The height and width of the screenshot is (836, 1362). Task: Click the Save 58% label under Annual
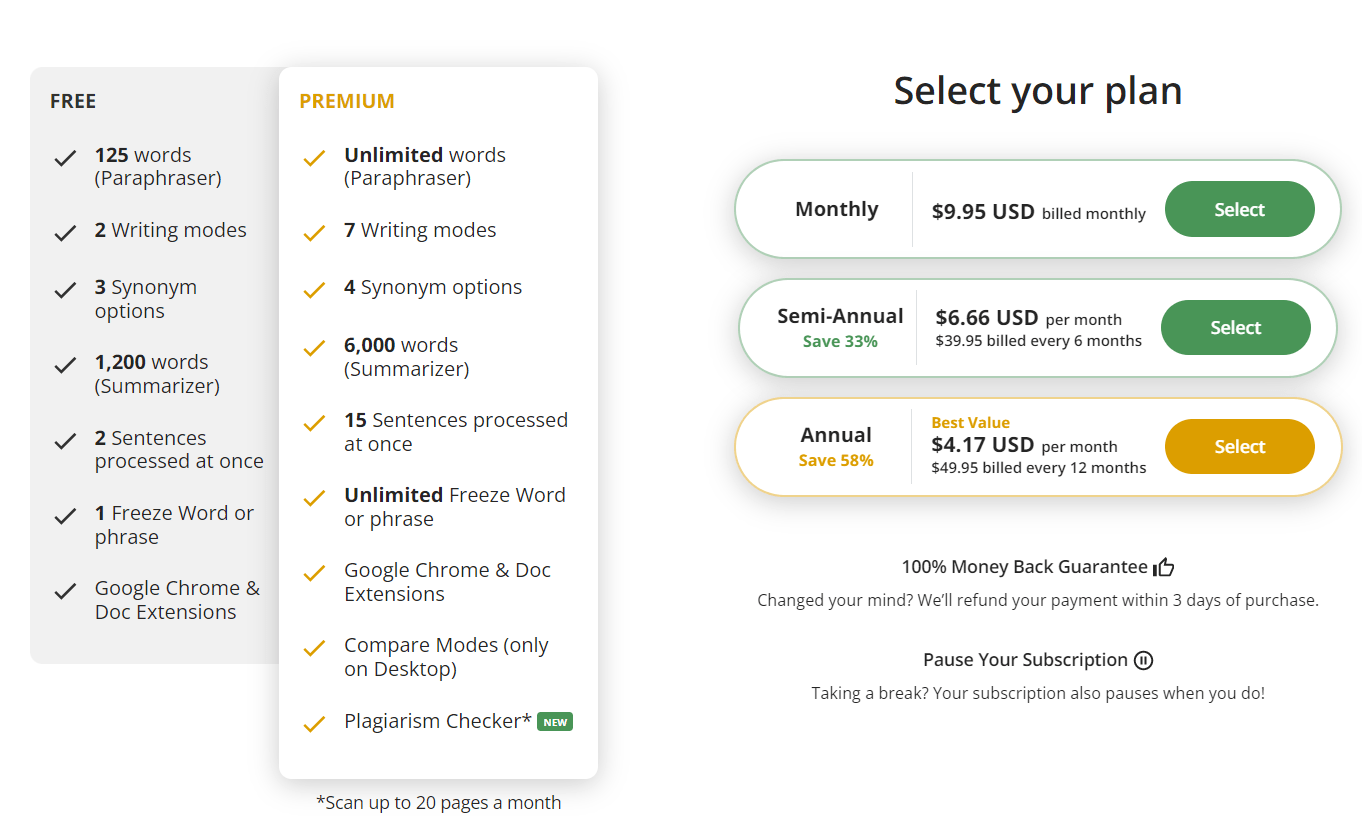[836, 460]
